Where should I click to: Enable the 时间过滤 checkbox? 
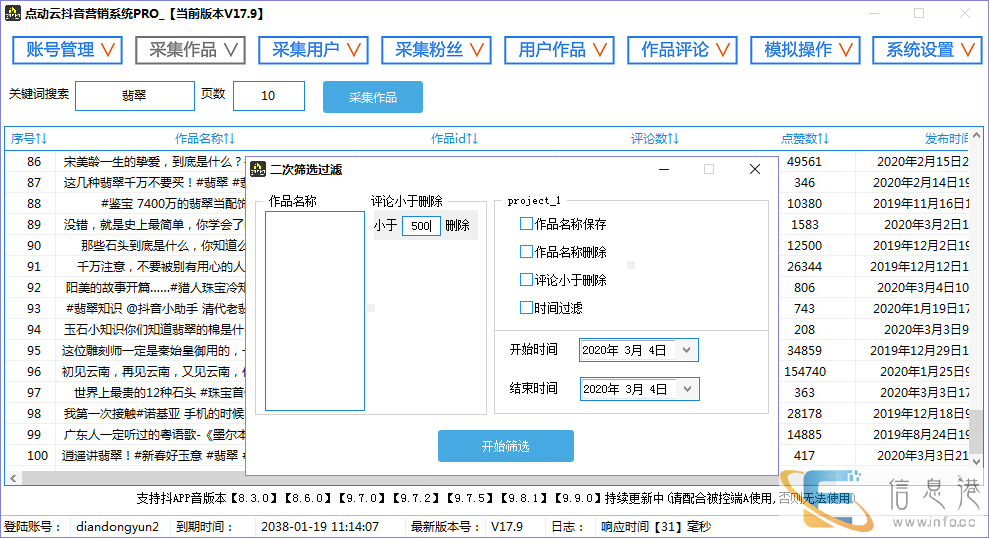point(527,308)
